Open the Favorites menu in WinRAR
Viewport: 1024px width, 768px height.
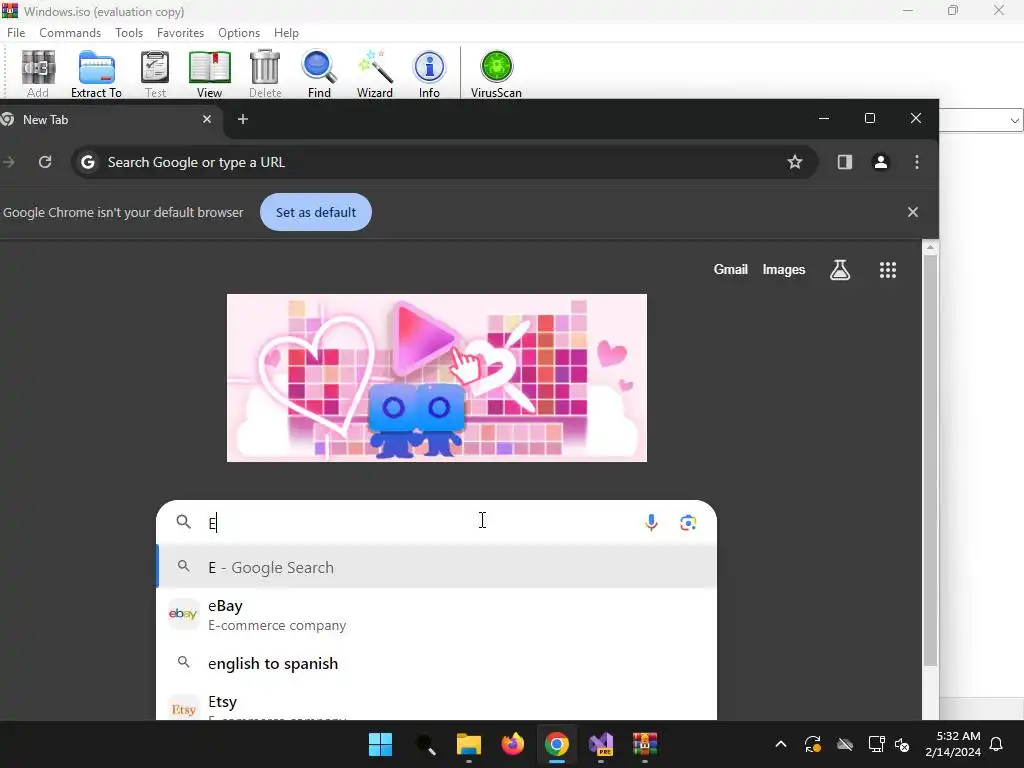pyautogui.click(x=180, y=33)
